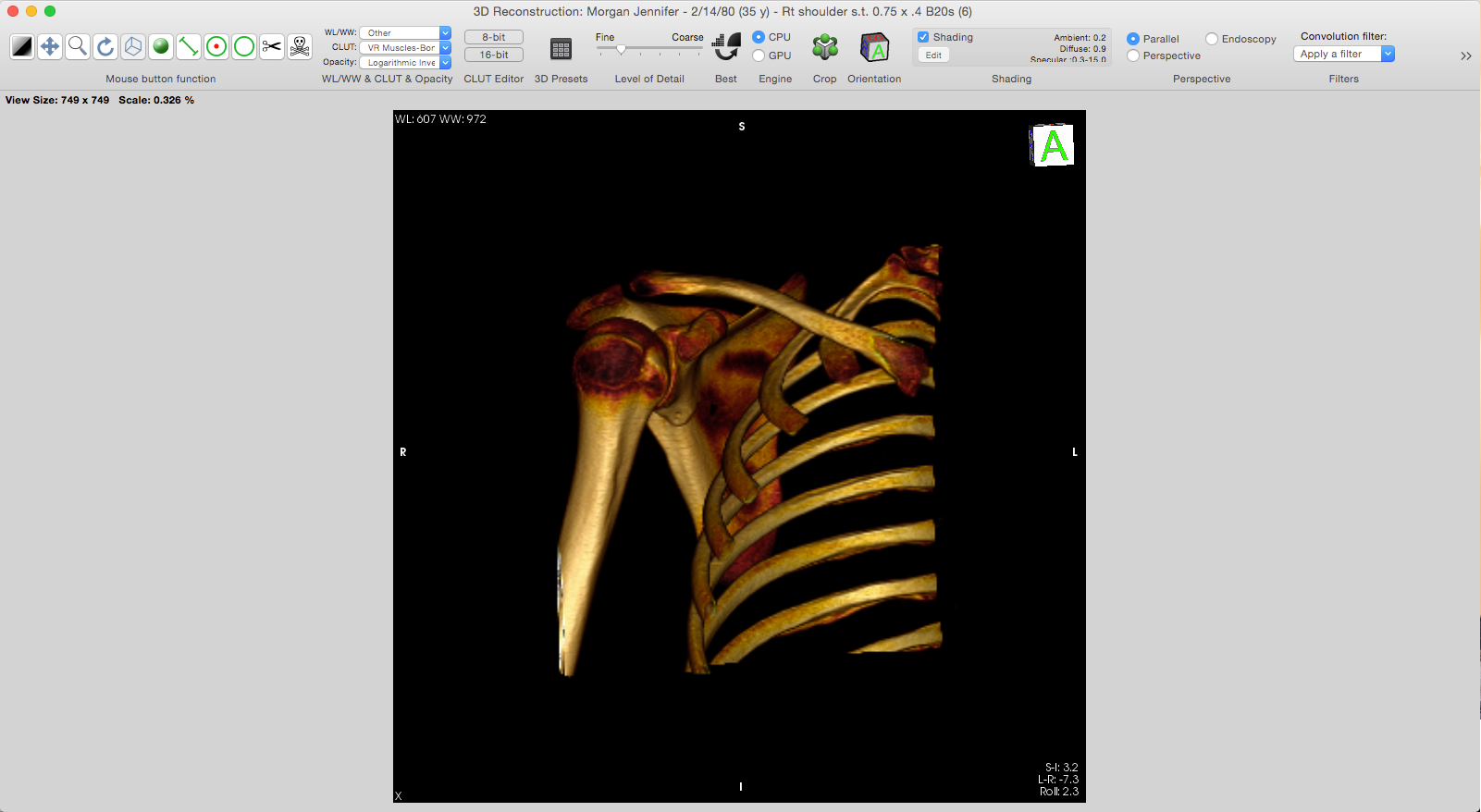Select the window level/contrast tool

coord(22,46)
